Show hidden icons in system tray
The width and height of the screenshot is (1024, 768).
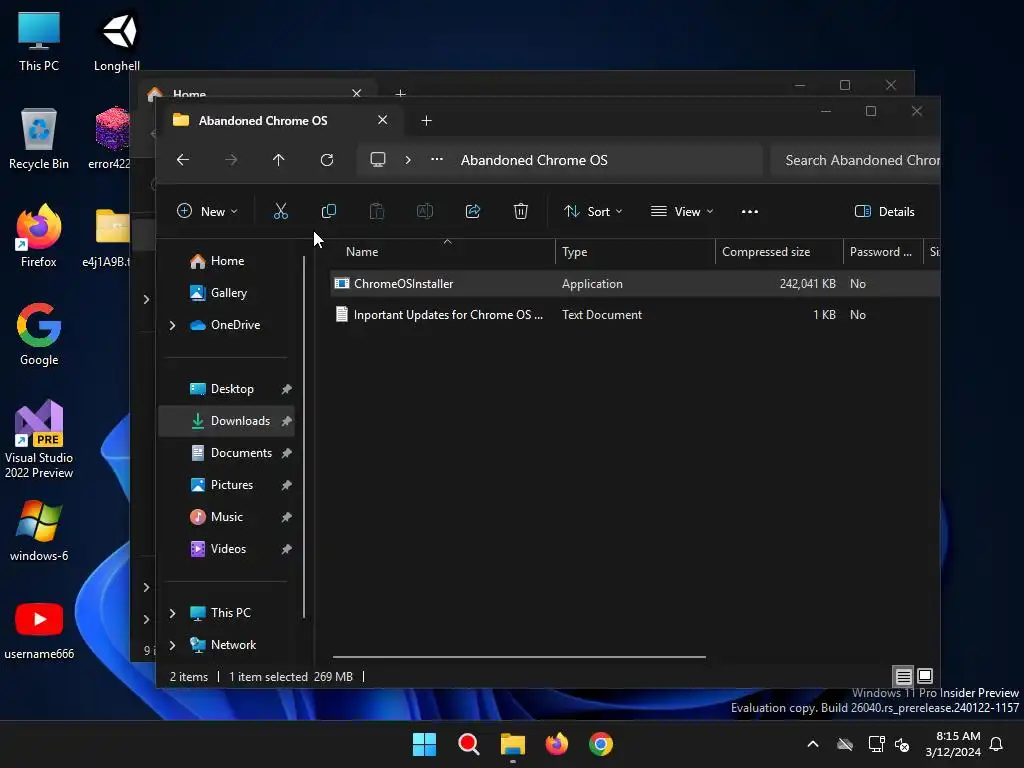pos(813,744)
